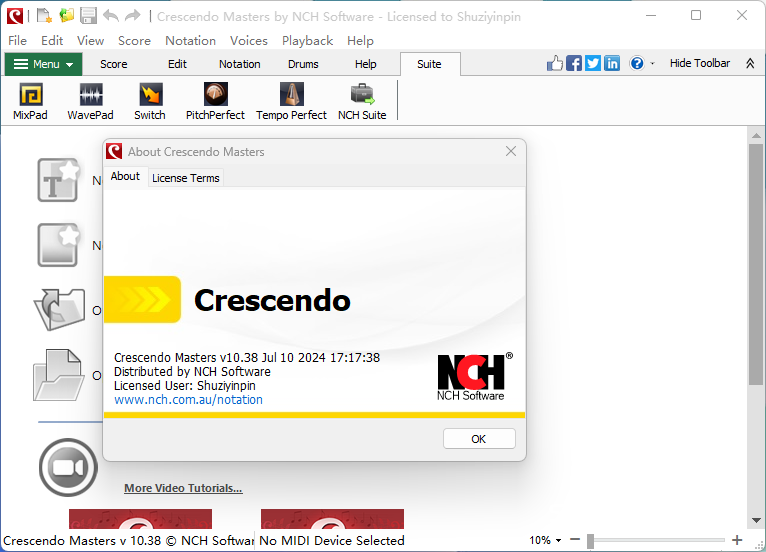Viewport: 766px width, 552px height.
Task: Click the open recent folder icon with arrow
Action: point(59,310)
